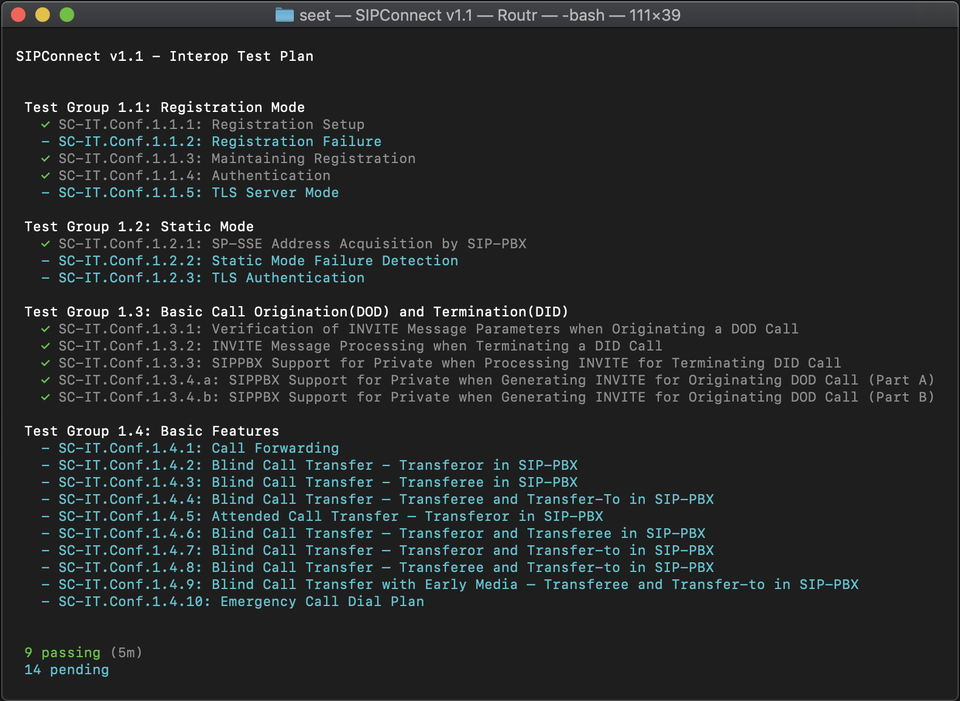Select 'Test Group 1.1: Registration Mode' line
The height and width of the screenshot is (701, 960).
click(x=165, y=107)
